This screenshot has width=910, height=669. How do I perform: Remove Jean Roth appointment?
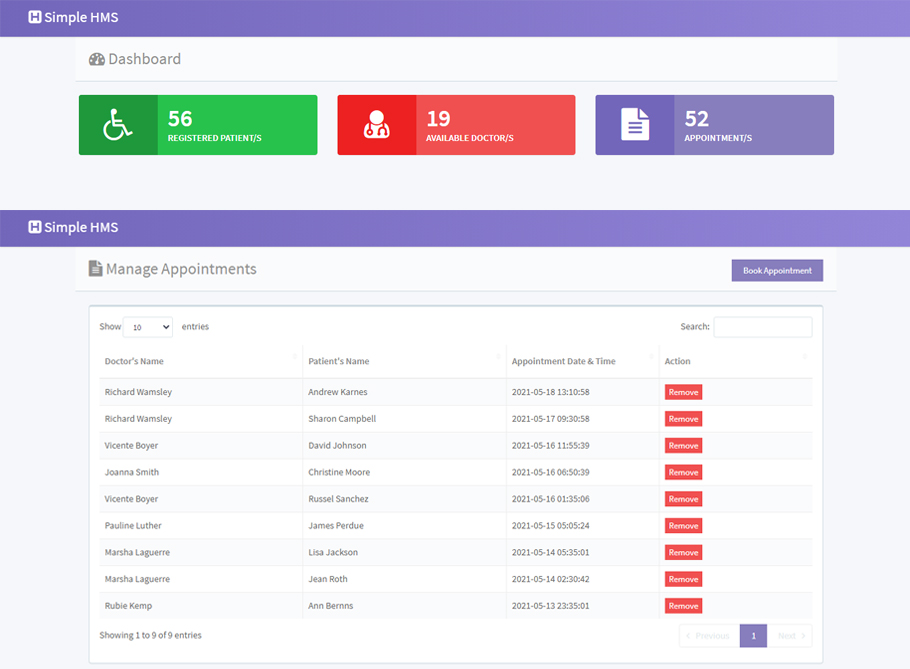click(683, 579)
